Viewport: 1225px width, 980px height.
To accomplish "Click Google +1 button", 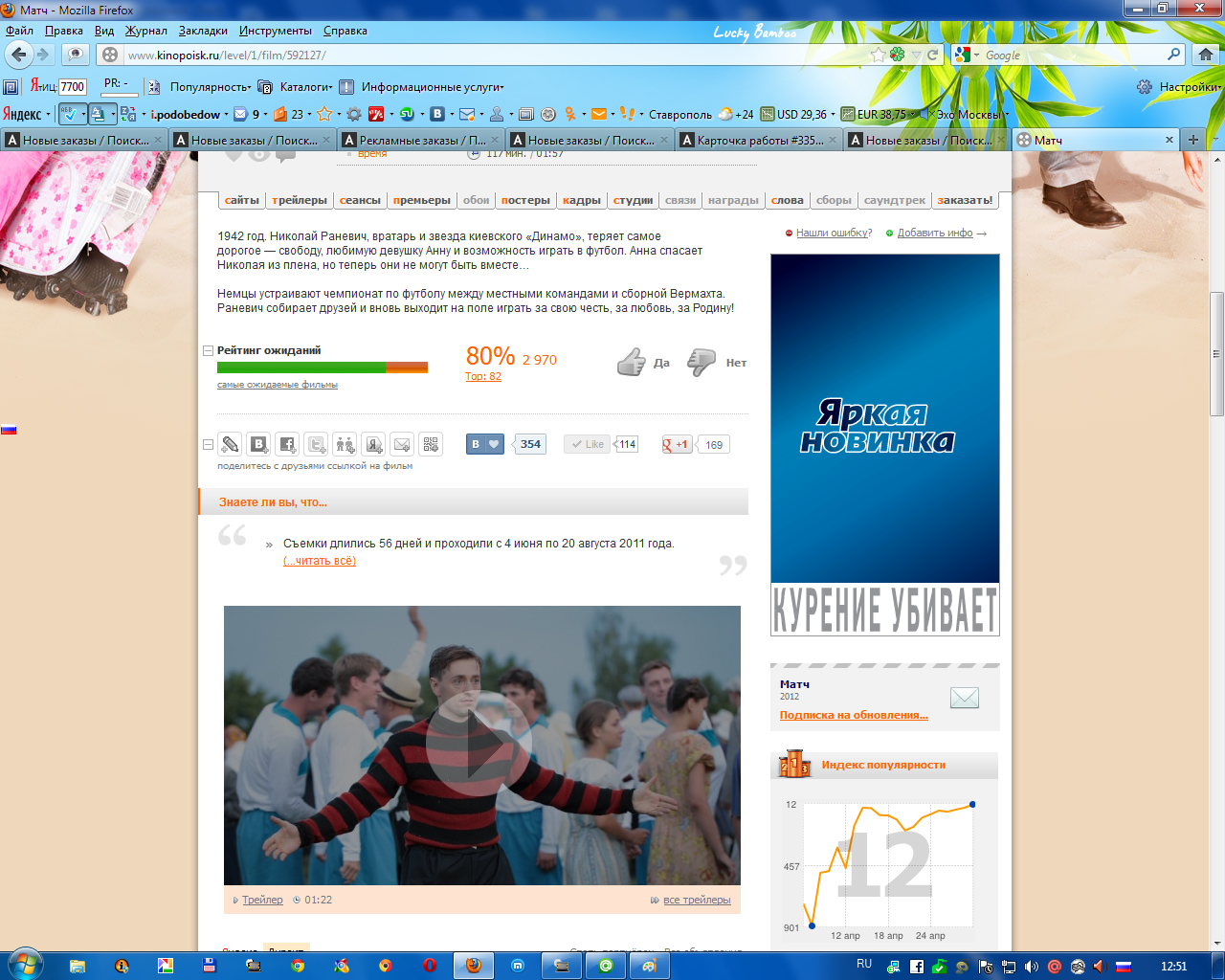I will [677, 444].
